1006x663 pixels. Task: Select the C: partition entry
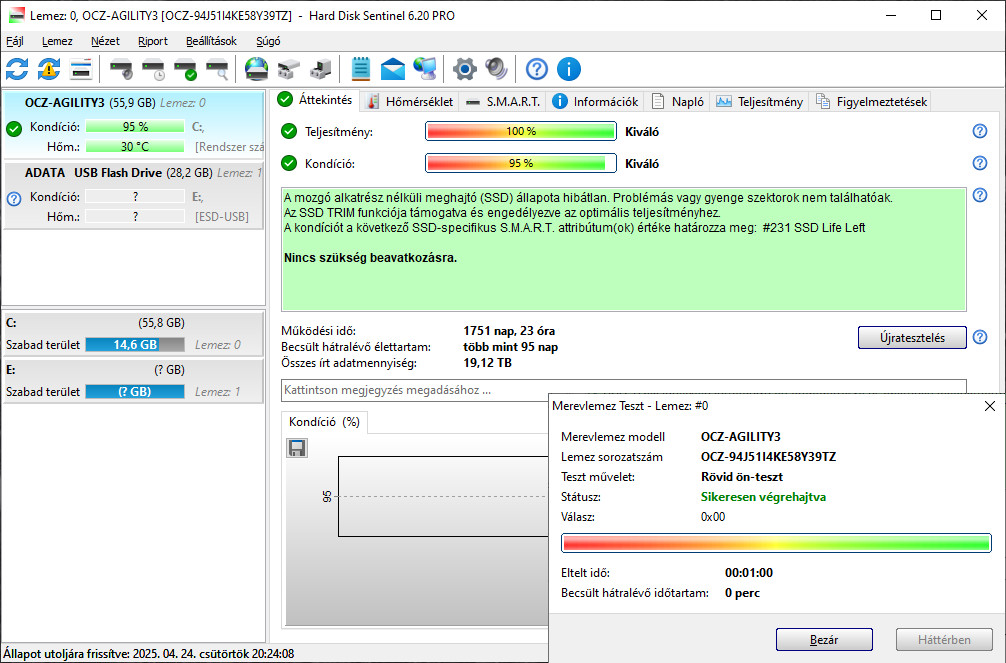(x=133, y=334)
